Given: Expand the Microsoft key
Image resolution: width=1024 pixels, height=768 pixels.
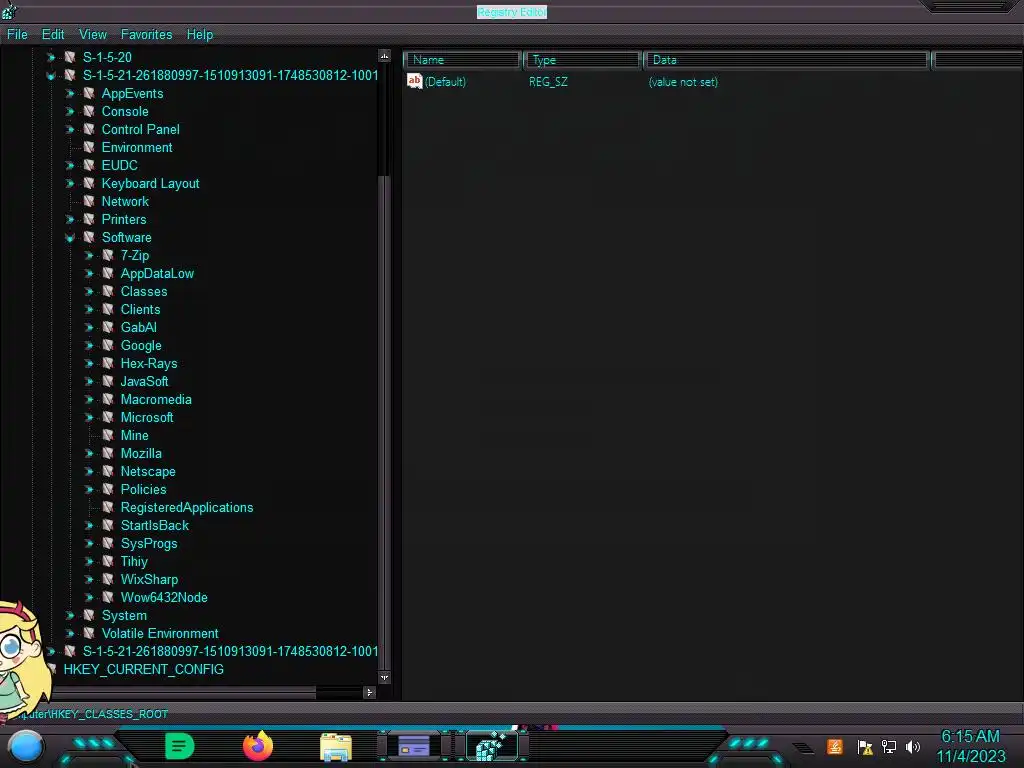Looking at the screenshot, I should pos(89,417).
